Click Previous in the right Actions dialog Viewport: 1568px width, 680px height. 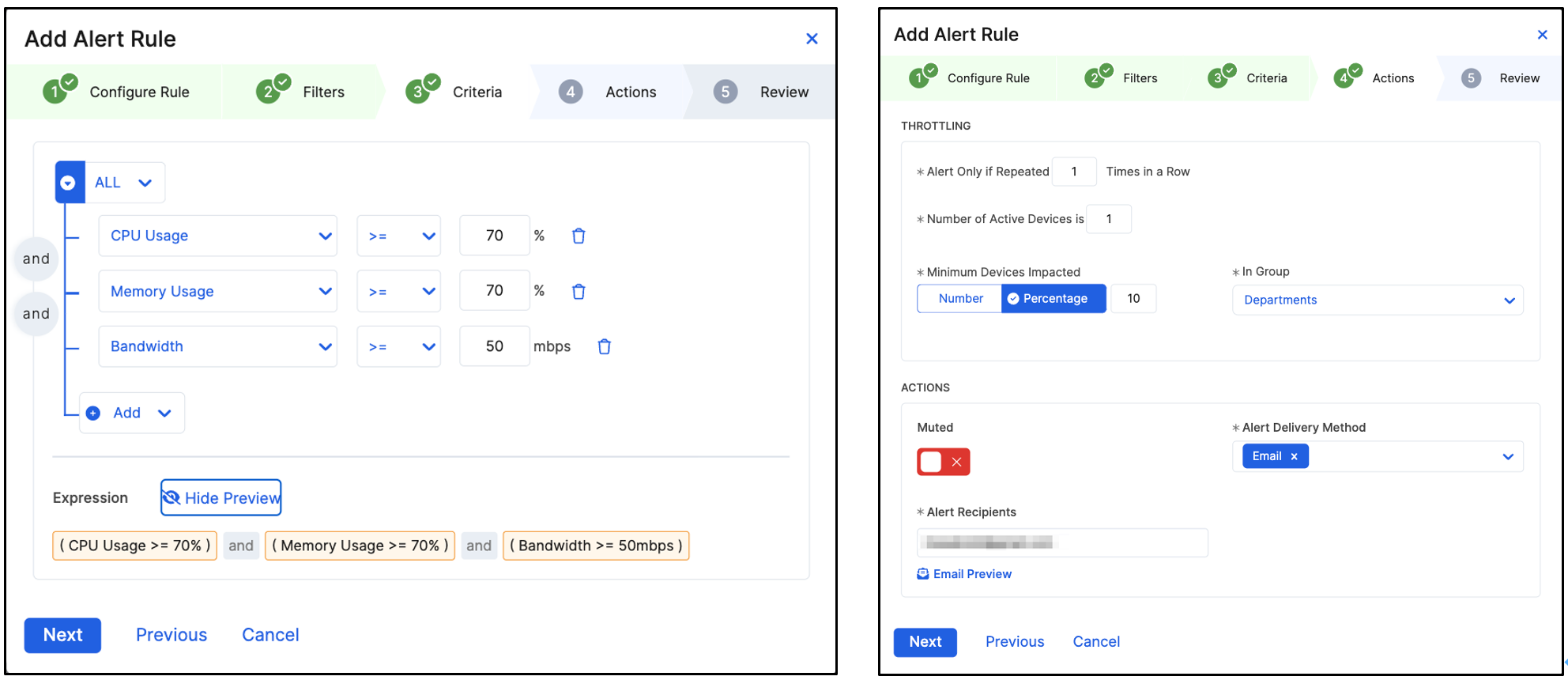[x=1015, y=642]
